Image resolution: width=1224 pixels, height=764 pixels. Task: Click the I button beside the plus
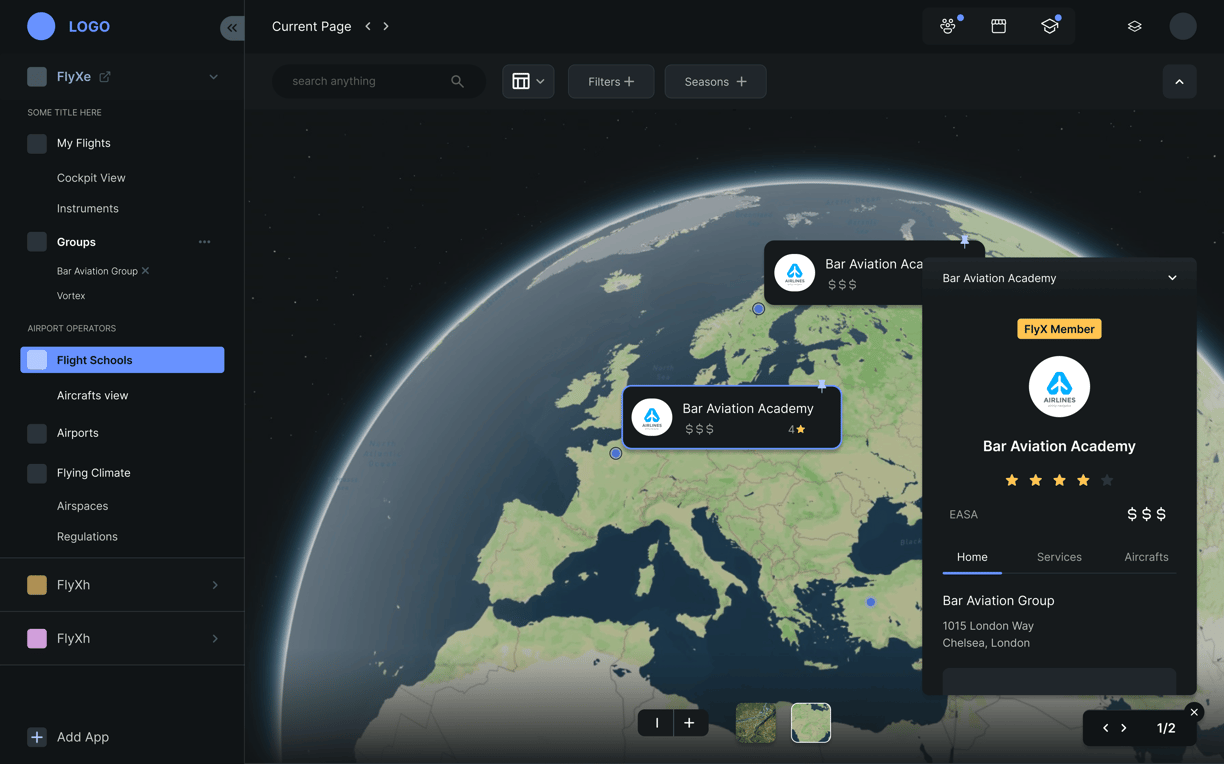(x=656, y=723)
